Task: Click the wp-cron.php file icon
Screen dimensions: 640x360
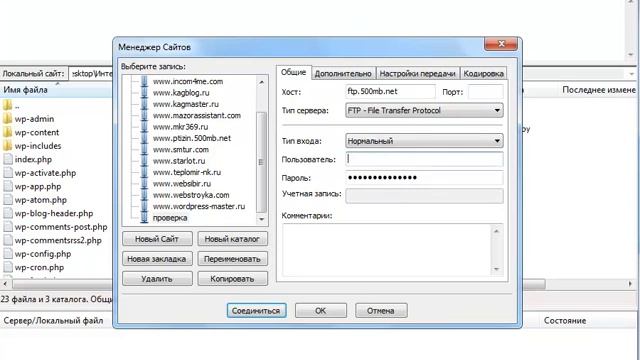Action: [8, 267]
